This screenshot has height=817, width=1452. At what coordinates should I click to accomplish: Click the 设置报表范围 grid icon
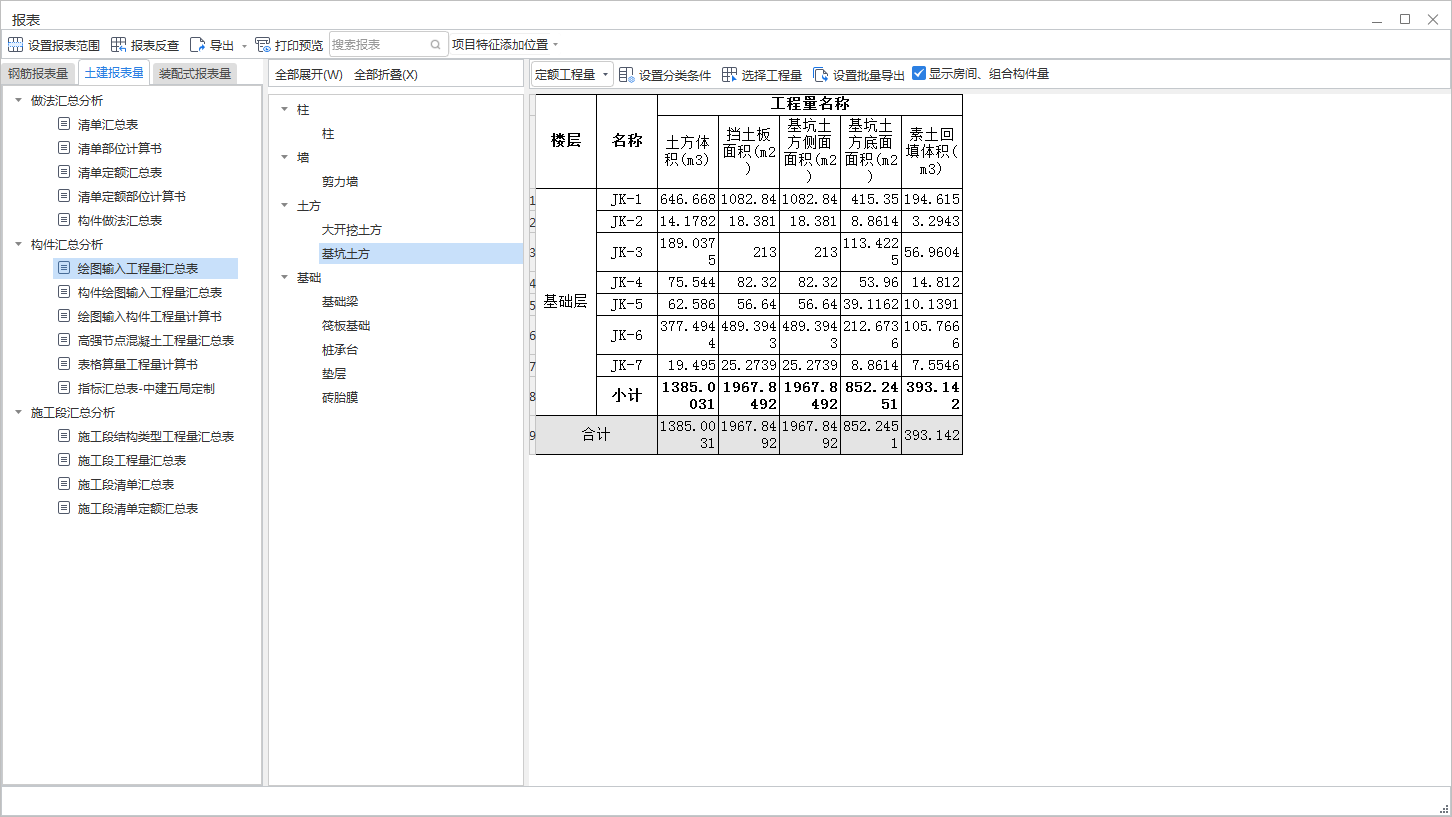(15, 45)
